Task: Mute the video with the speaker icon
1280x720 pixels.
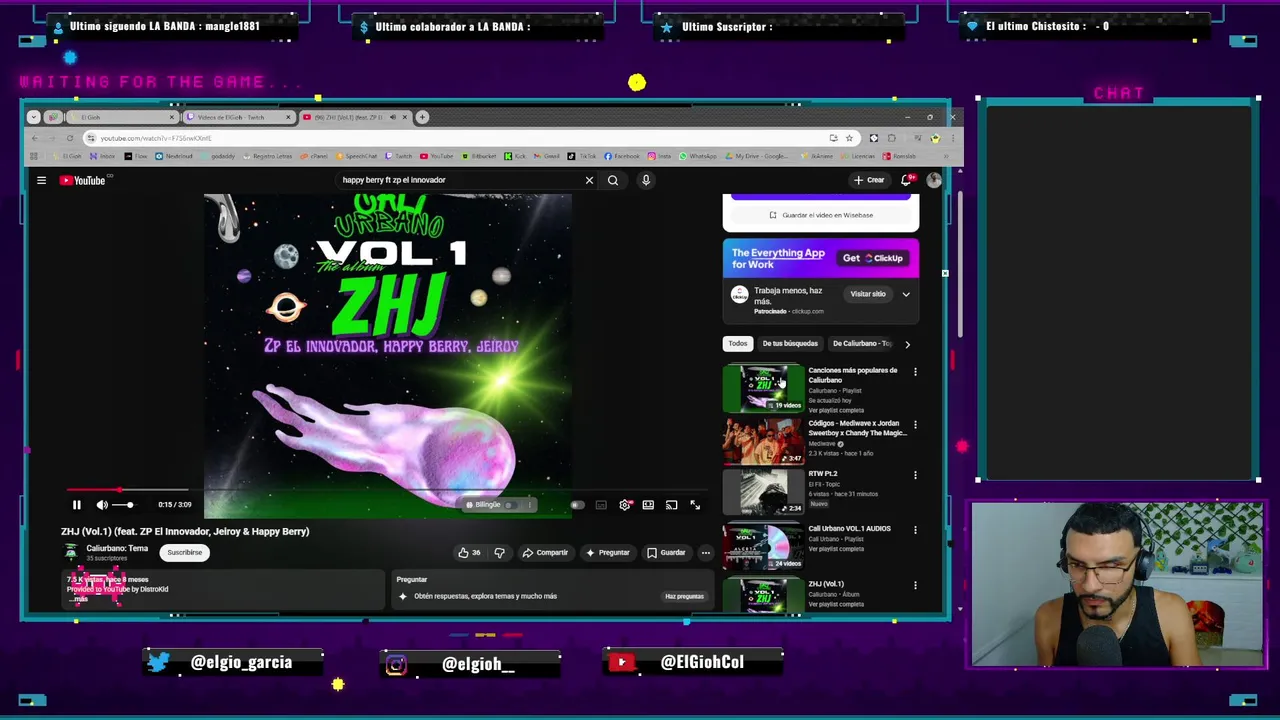Action: tap(101, 505)
